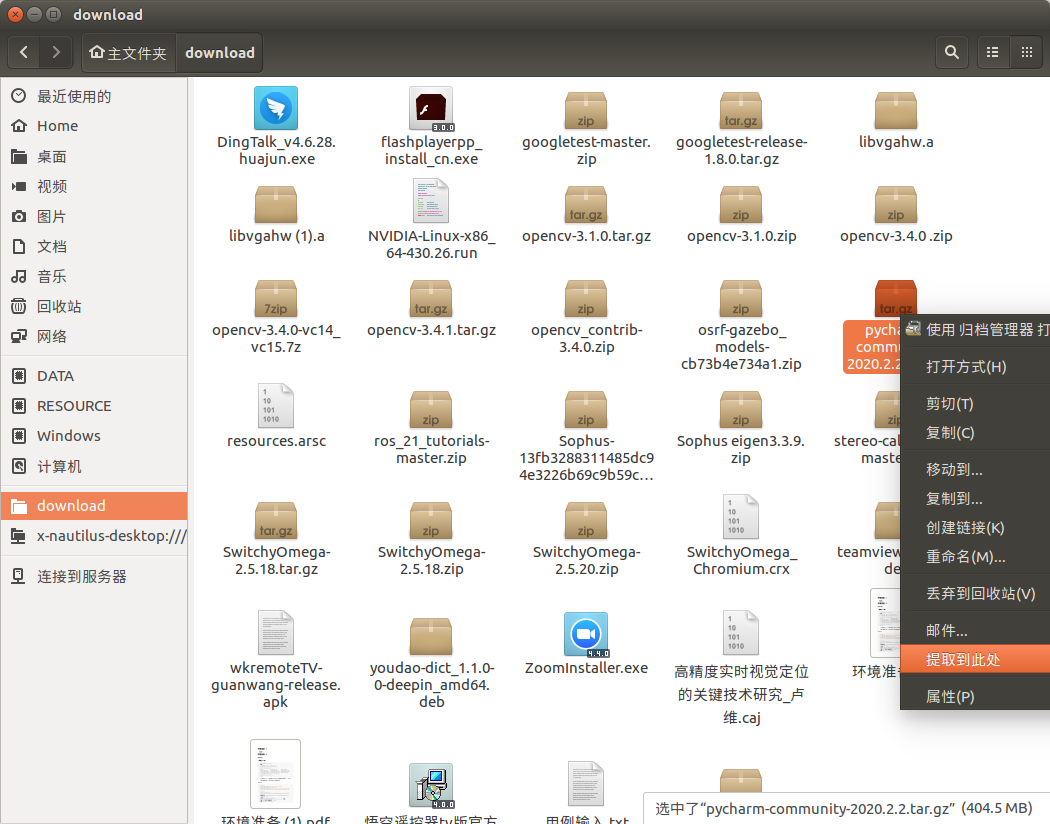1050x824 pixels.
Task: Select the resources.arsc binary file icon
Action: 276,406
